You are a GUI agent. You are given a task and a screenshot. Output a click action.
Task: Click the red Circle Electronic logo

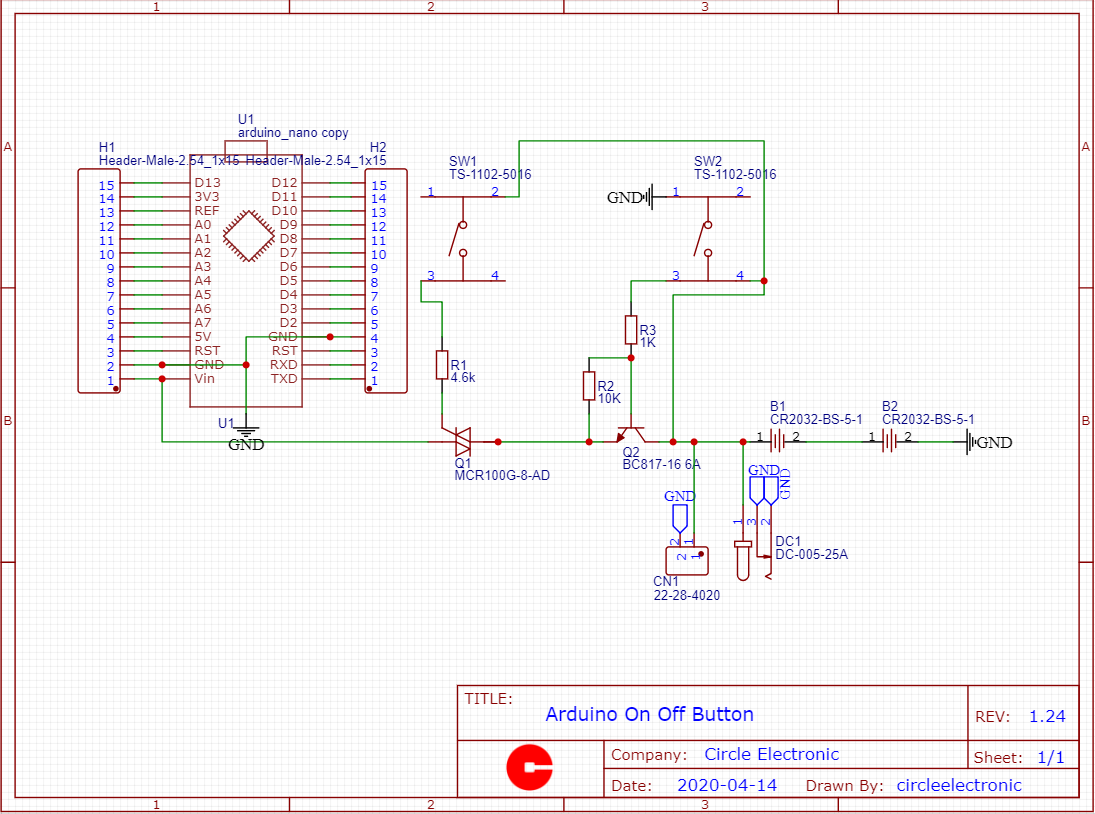532,763
